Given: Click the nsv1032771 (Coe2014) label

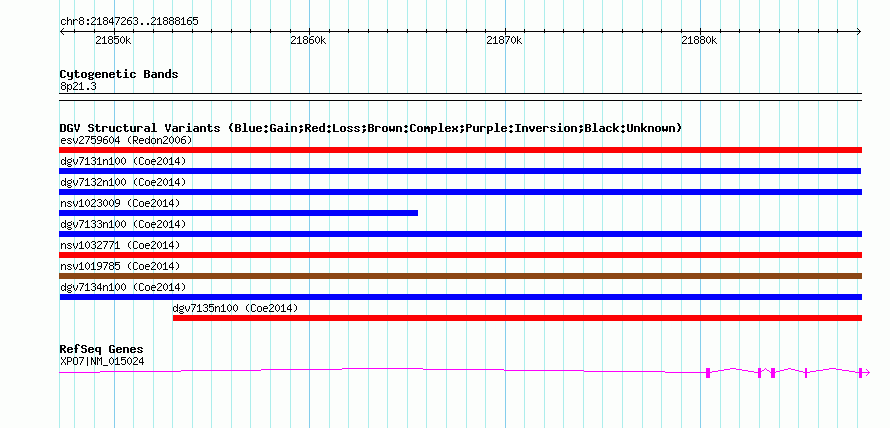Looking at the screenshot, I should 120,245.
